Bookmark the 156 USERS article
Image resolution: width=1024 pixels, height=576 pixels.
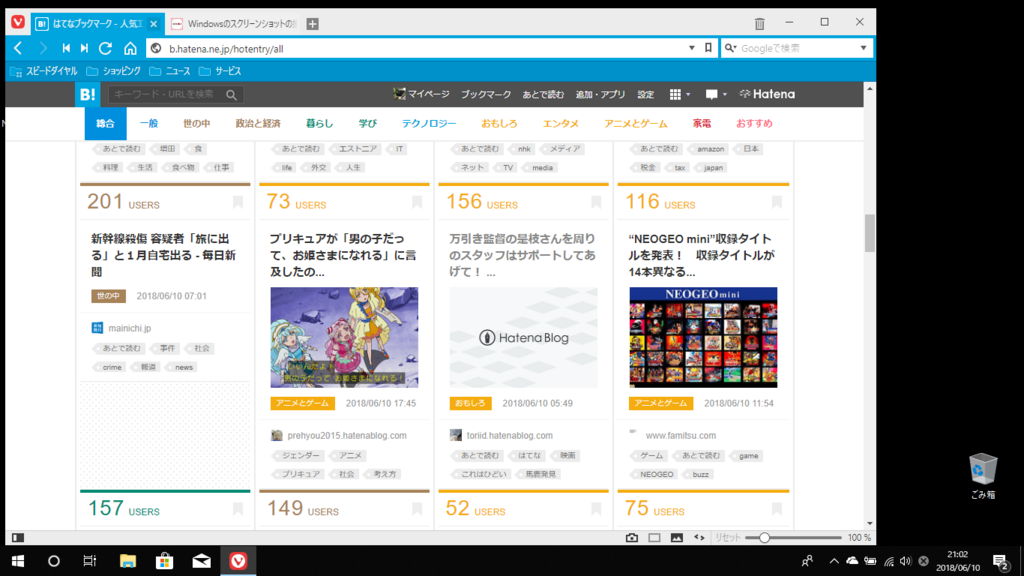[x=596, y=202]
